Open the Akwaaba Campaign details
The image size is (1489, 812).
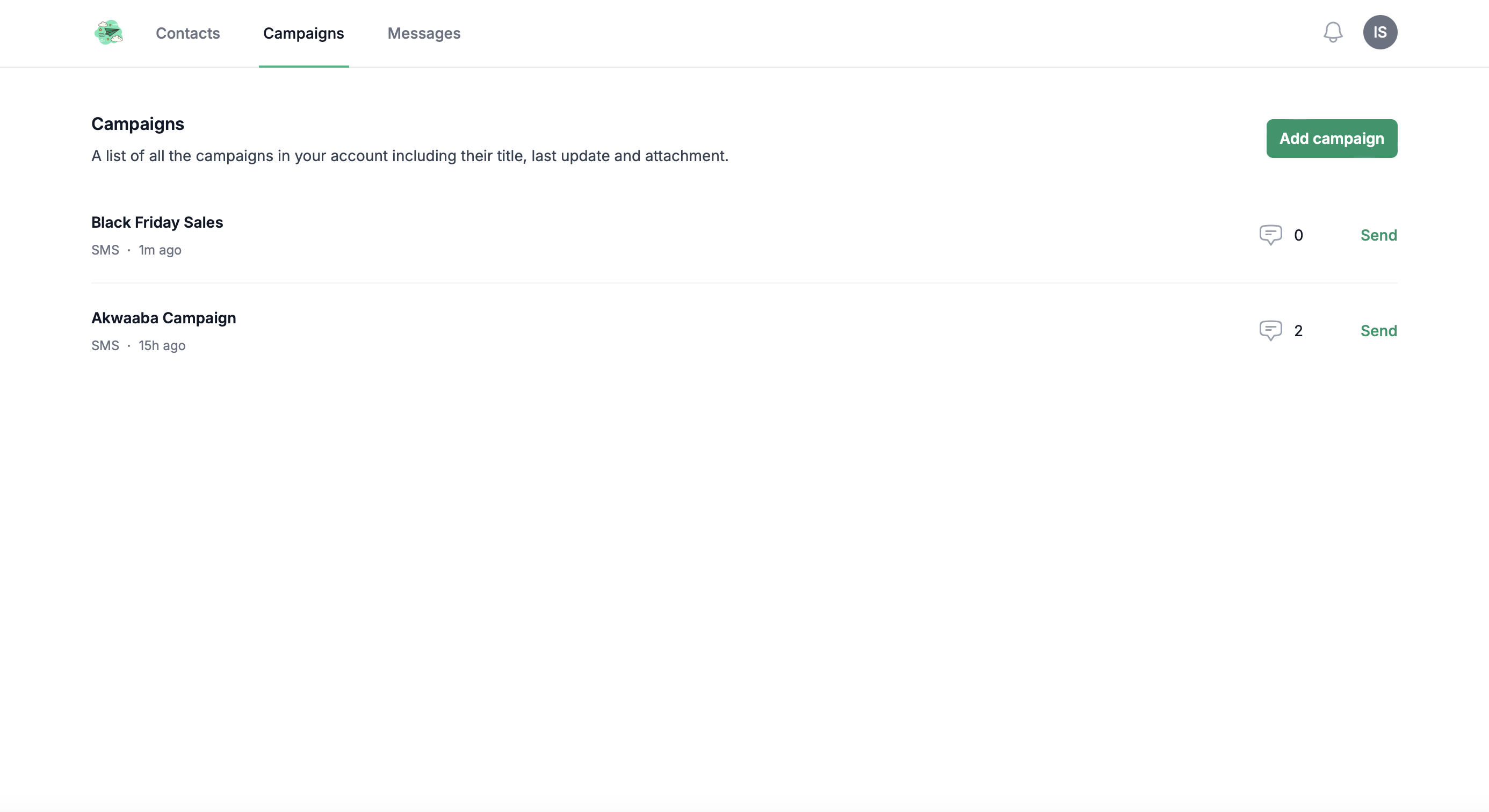(x=163, y=317)
